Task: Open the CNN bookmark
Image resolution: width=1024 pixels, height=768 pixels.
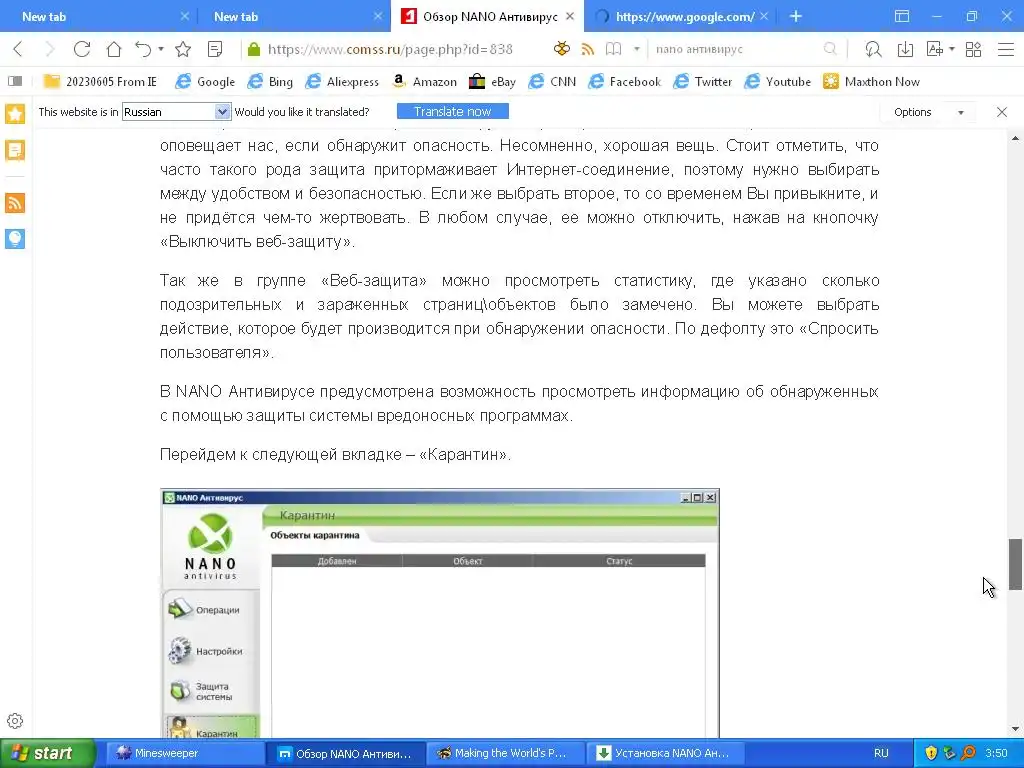Action: pyautogui.click(x=552, y=82)
